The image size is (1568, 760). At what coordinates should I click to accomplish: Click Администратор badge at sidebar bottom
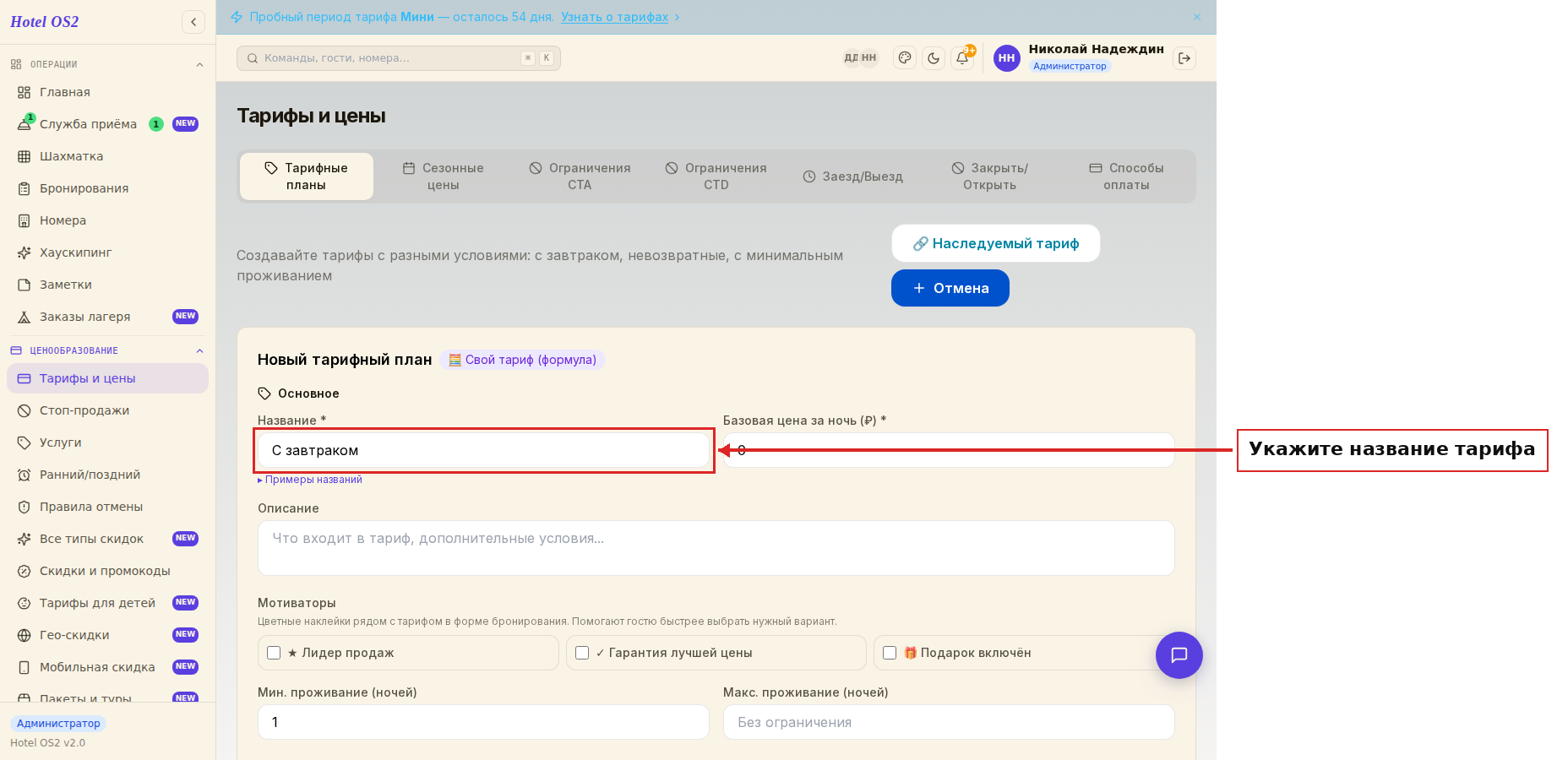pos(58,724)
